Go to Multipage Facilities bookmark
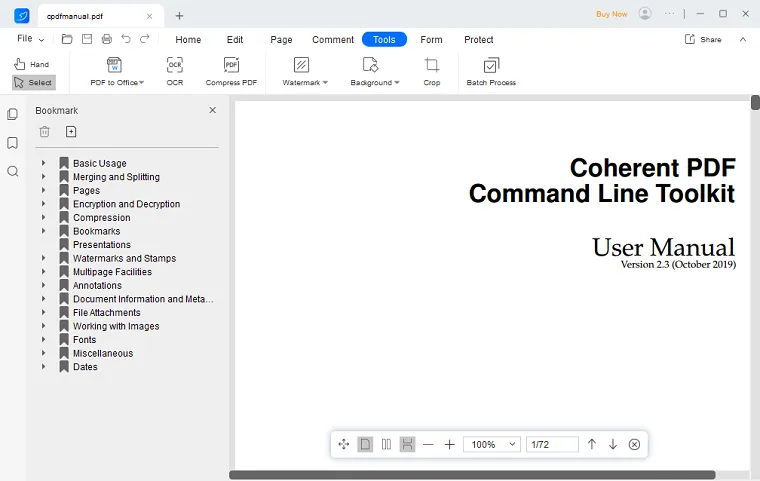 pyautogui.click(x=112, y=272)
